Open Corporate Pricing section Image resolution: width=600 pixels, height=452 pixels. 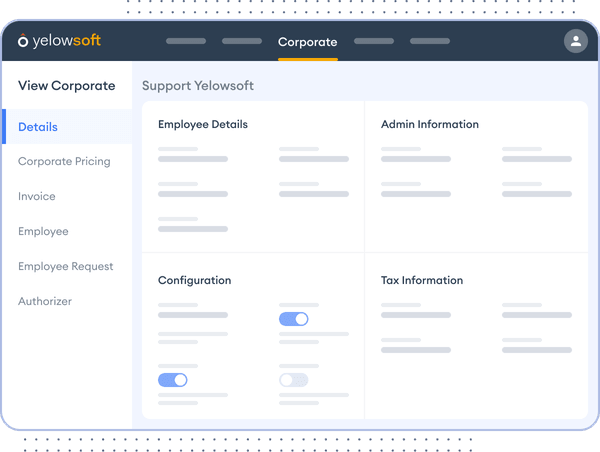point(64,161)
